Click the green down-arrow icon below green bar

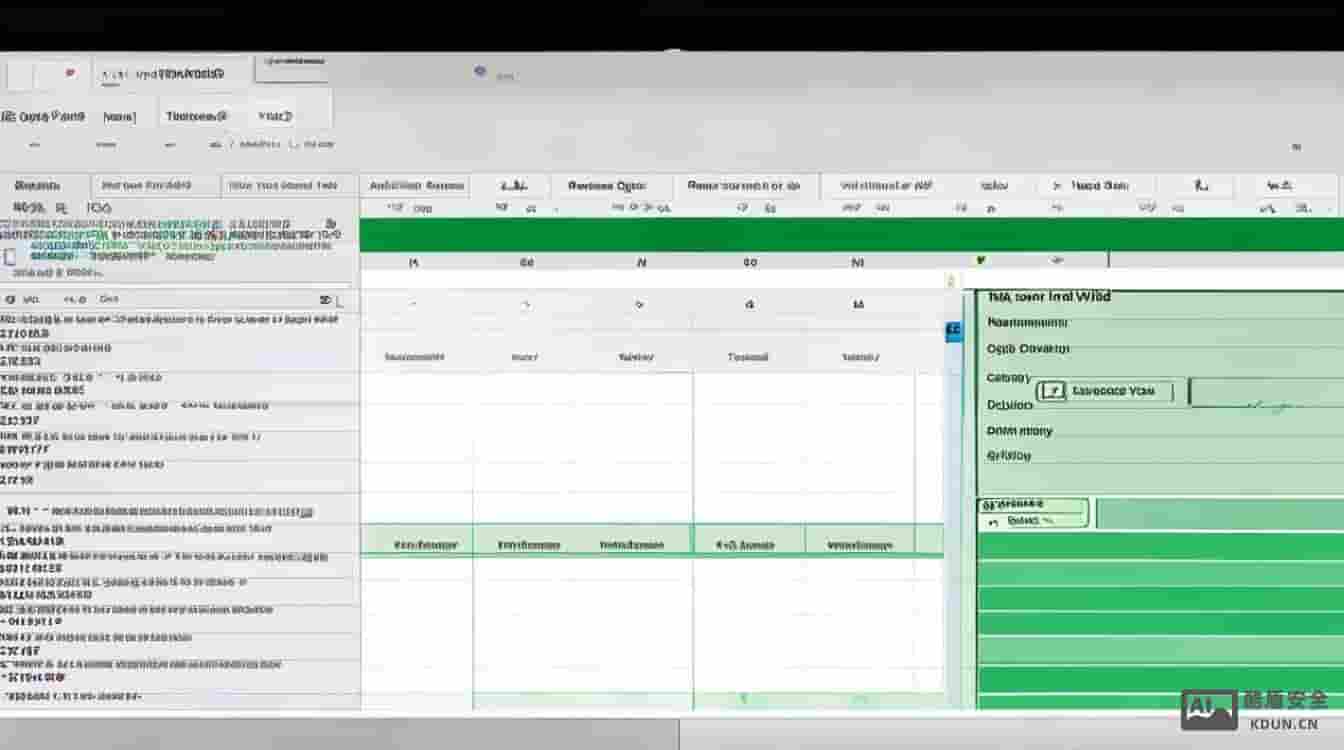(980, 260)
